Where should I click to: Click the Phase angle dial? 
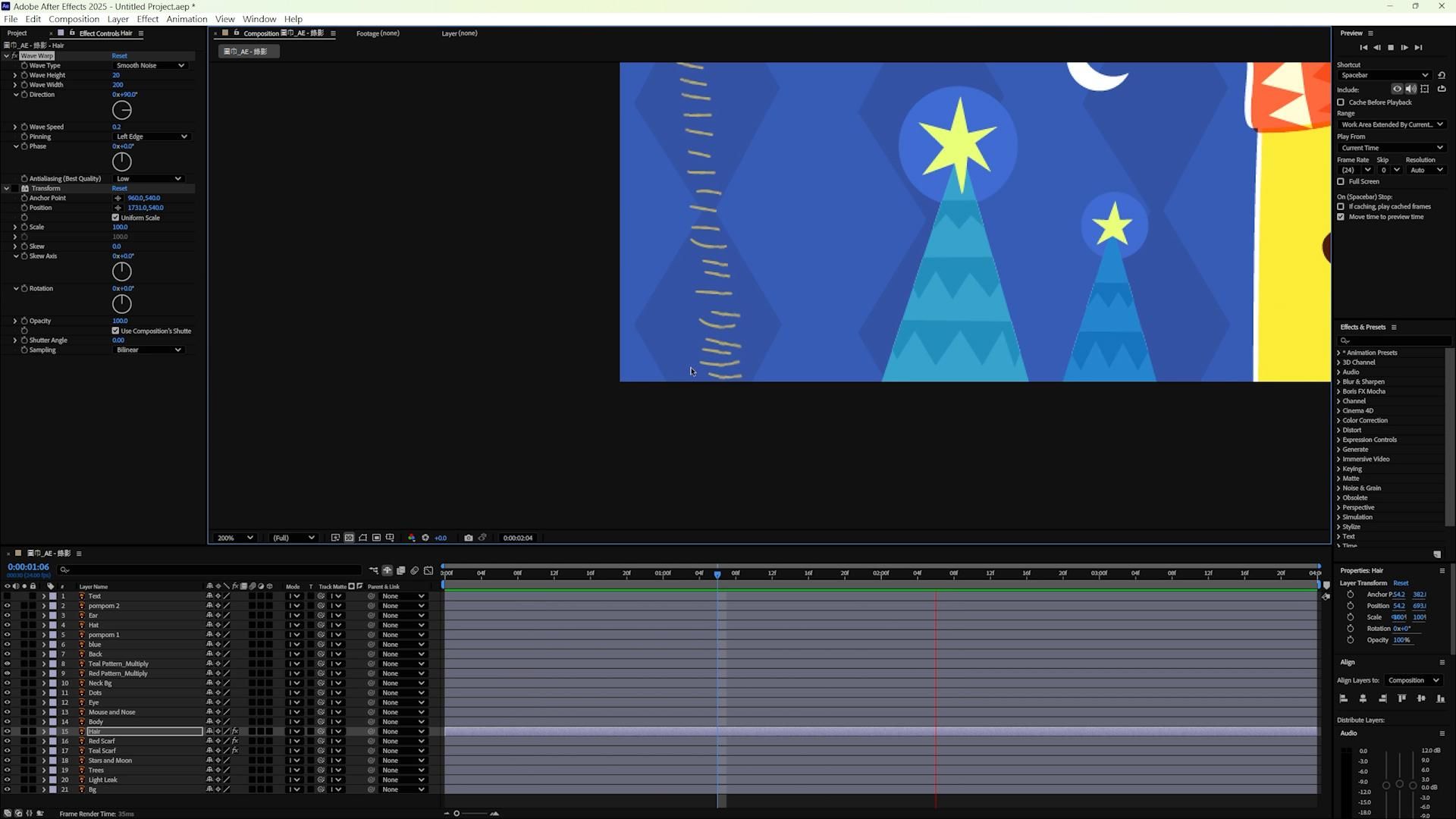(121, 162)
